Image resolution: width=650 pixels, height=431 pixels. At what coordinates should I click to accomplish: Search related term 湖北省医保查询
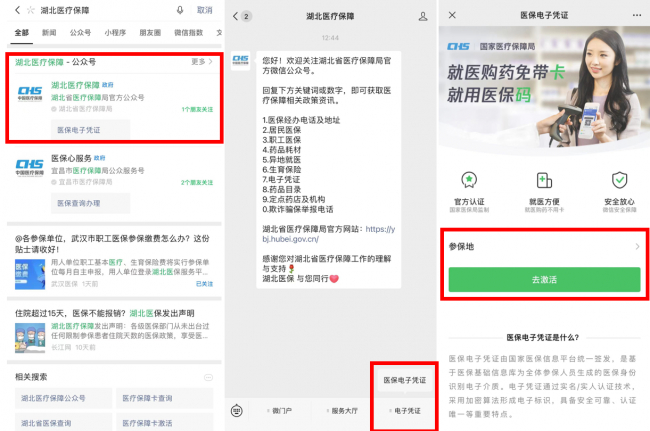[63, 422]
